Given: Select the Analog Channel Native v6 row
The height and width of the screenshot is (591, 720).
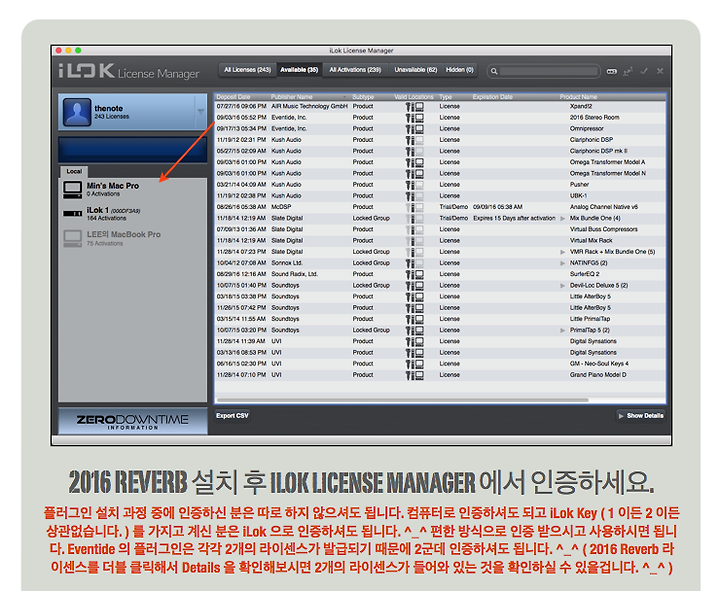Looking at the screenshot, I should click(x=440, y=207).
